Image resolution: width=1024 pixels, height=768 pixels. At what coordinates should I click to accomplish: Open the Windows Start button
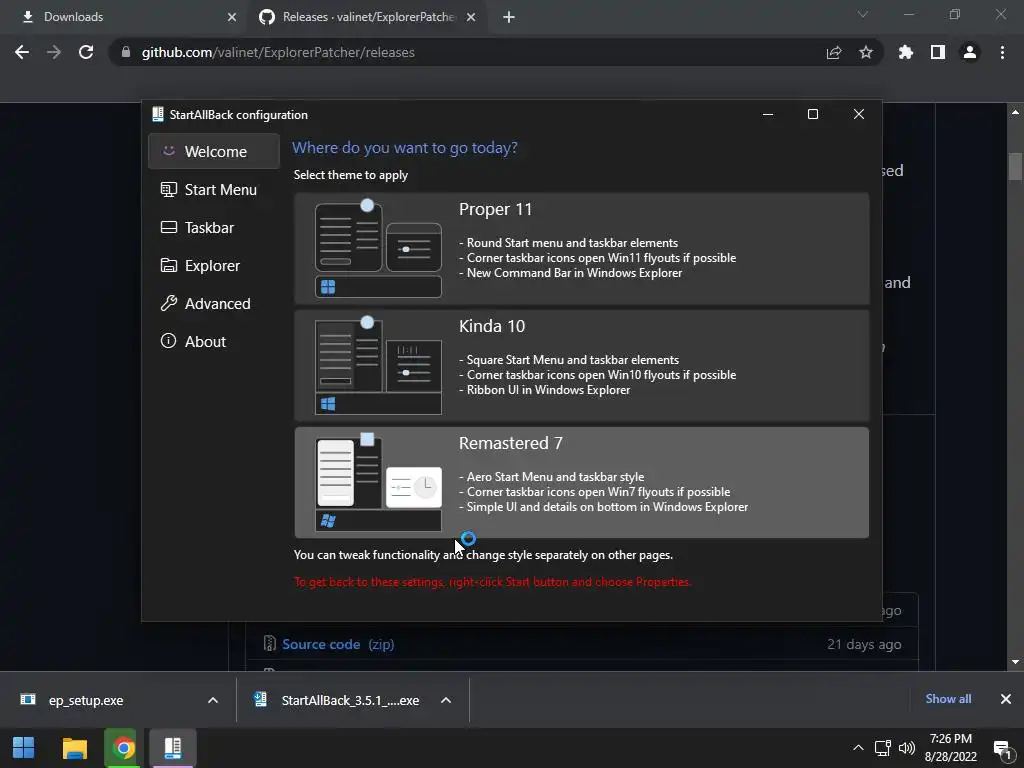24,748
